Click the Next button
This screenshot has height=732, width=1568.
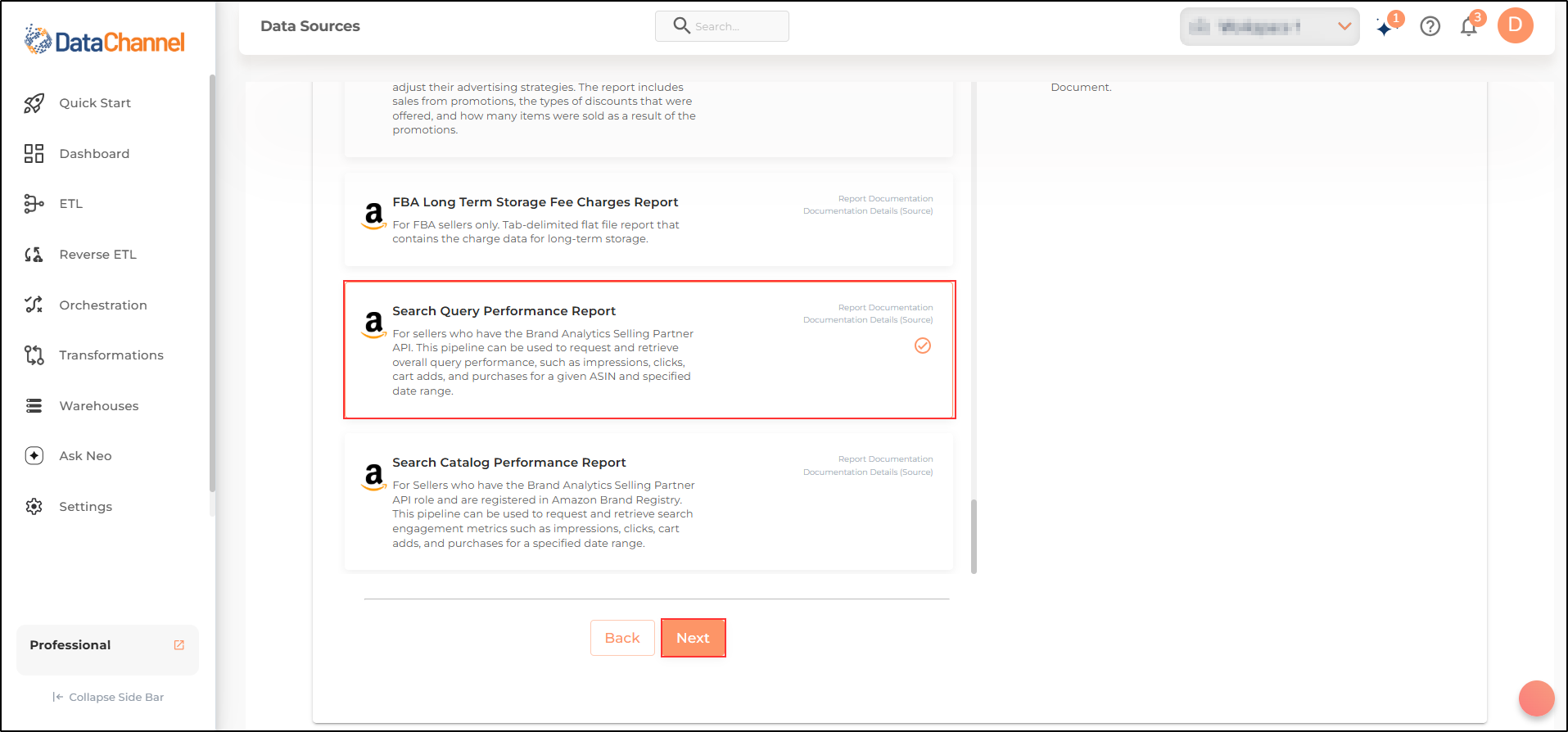(x=693, y=638)
